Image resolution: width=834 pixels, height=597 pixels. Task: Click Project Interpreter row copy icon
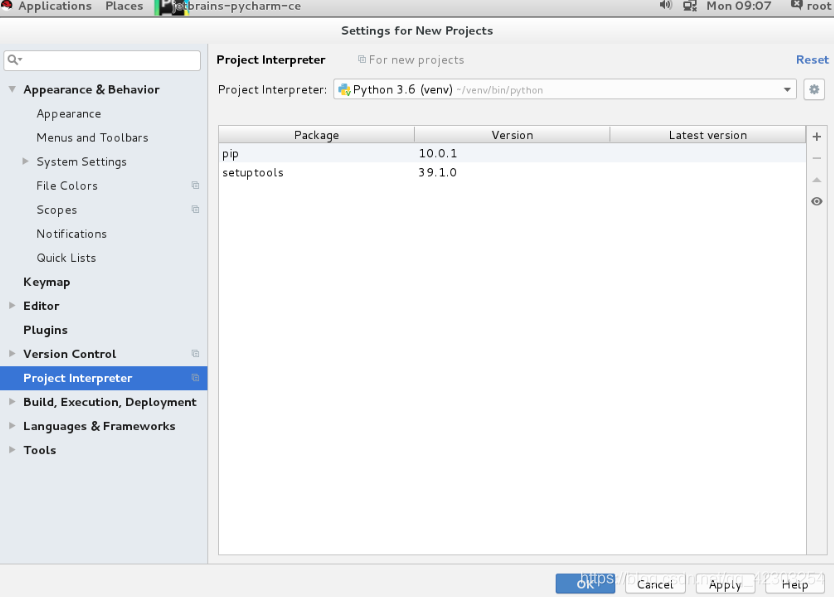click(195, 378)
